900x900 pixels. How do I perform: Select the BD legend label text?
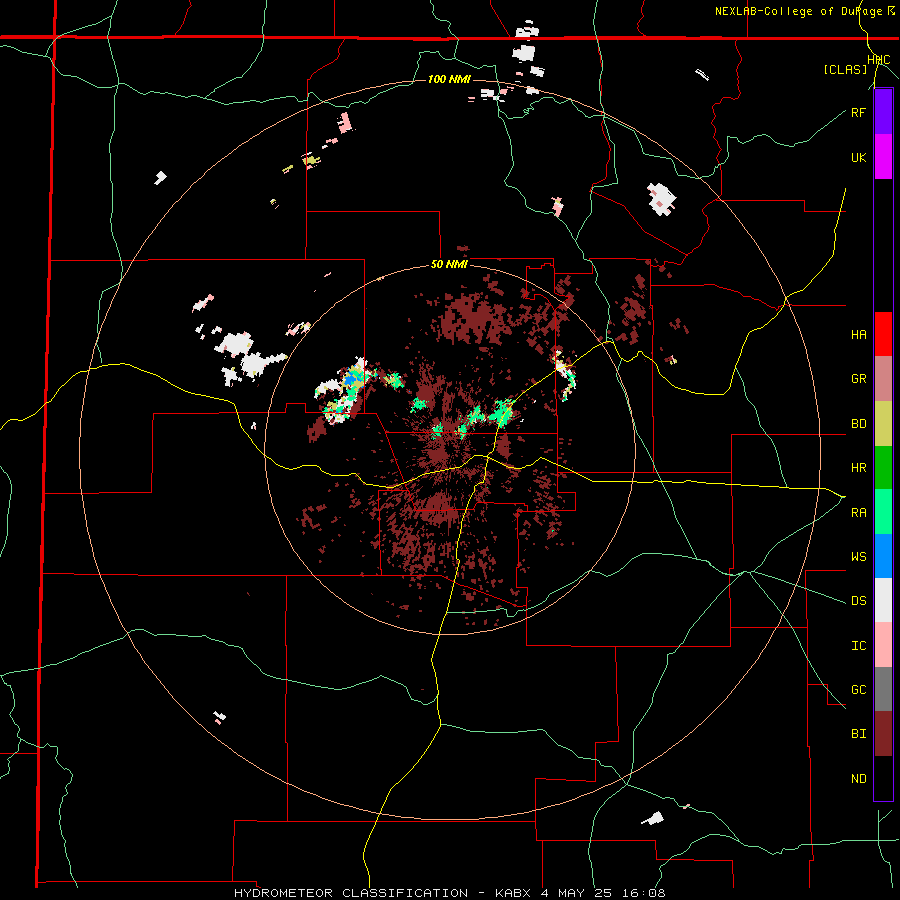pyautogui.click(x=858, y=424)
